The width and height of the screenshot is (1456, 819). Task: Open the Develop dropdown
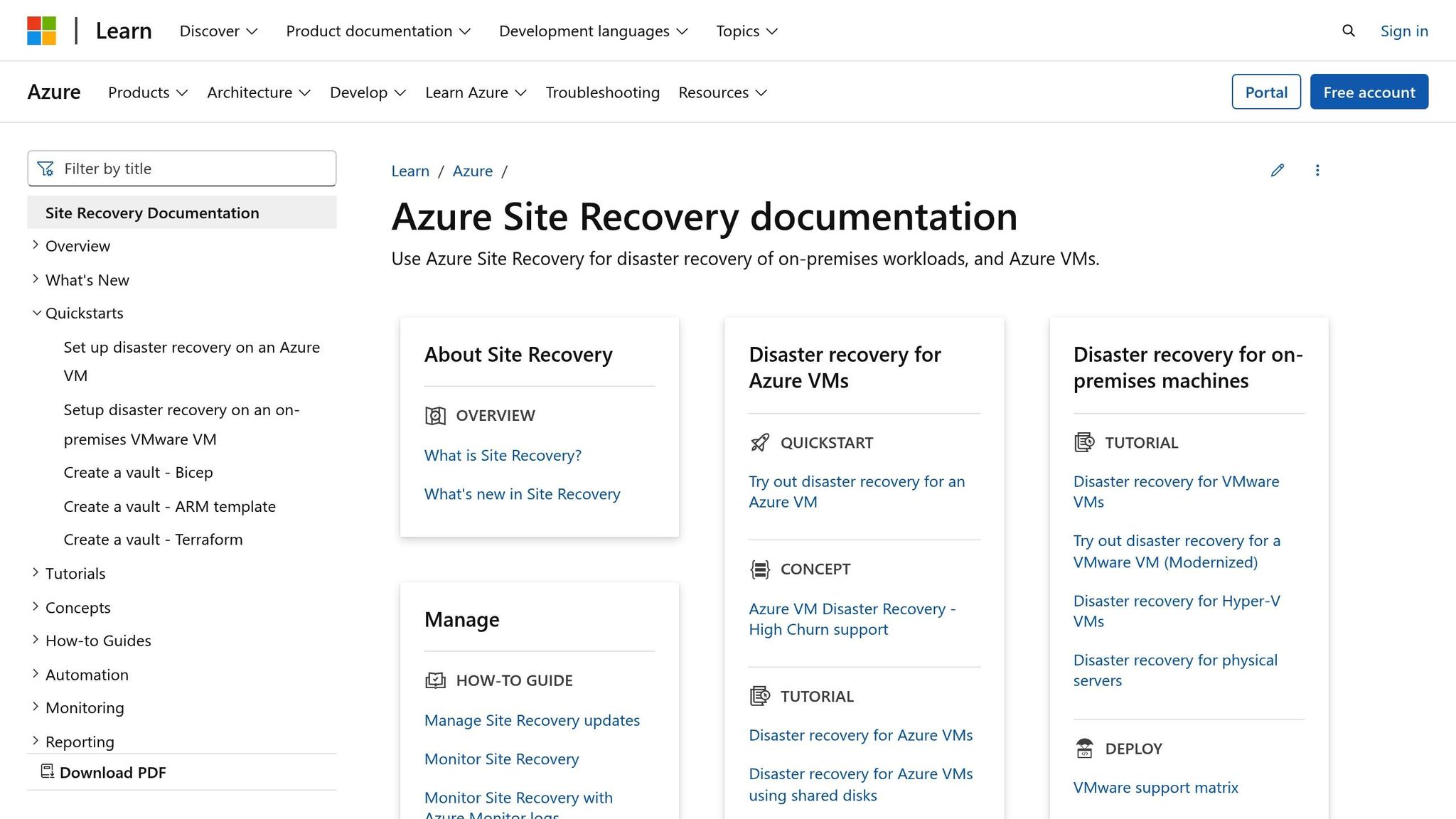pyautogui.click(x=368, y=92)
